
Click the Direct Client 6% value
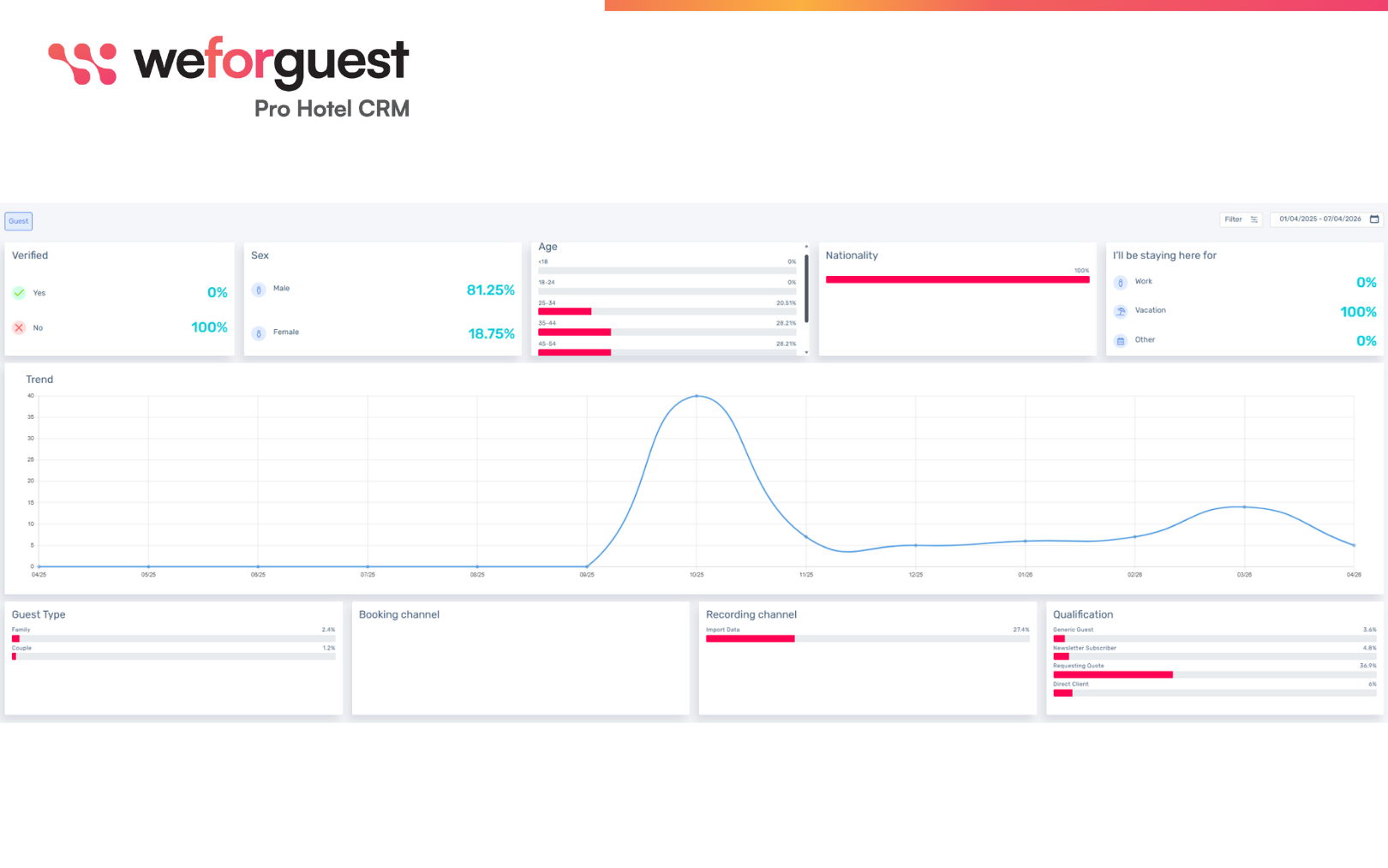pos(1373,685)
